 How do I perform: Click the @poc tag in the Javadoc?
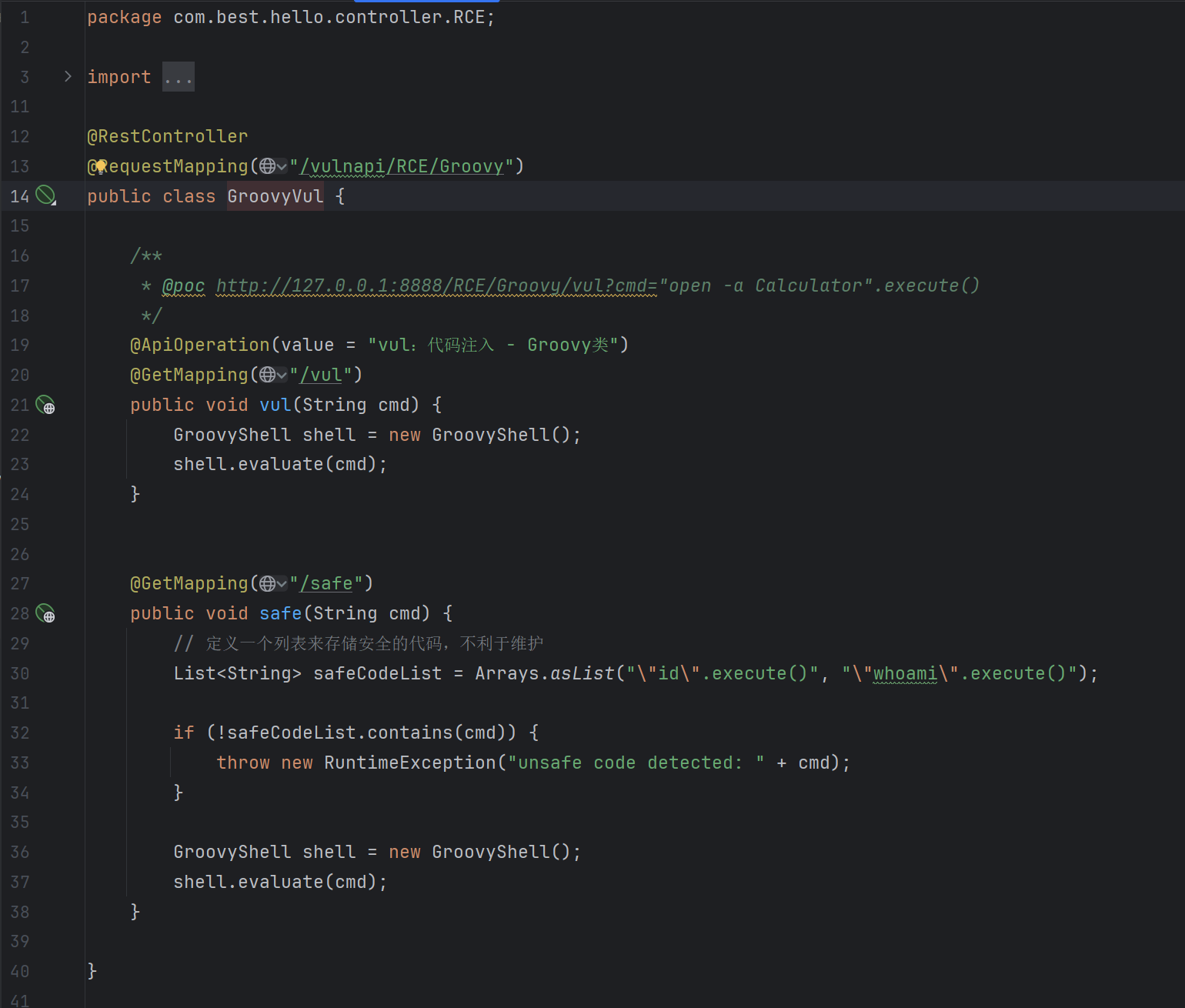(184, 285)
